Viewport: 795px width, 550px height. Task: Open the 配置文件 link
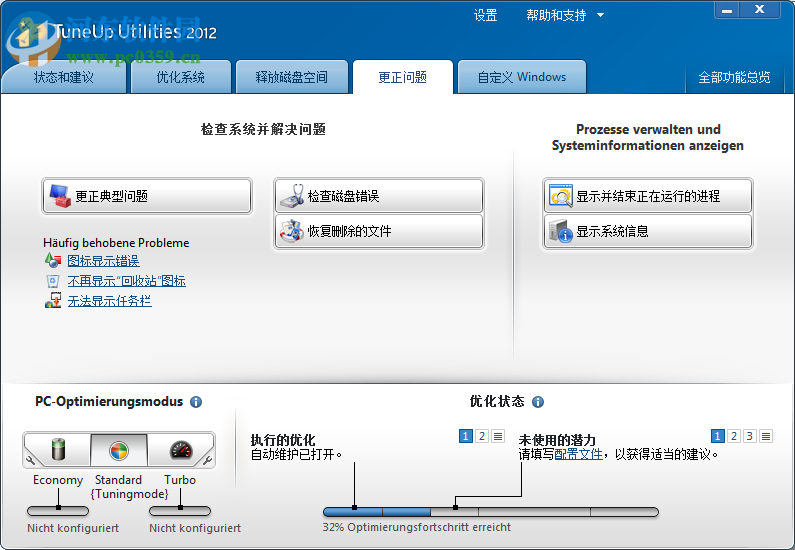579,454
